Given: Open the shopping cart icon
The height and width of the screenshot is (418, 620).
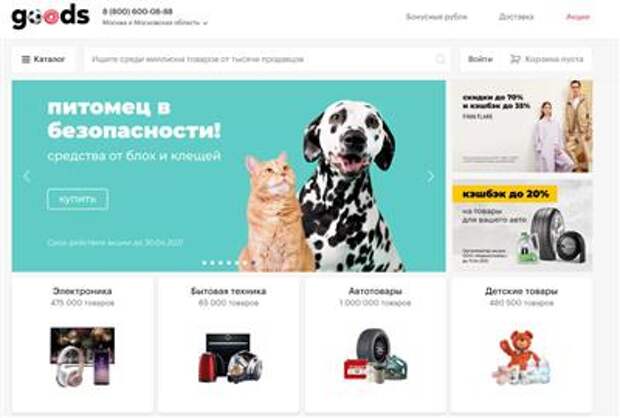Looking at the screenshot, I should [515, 59].
